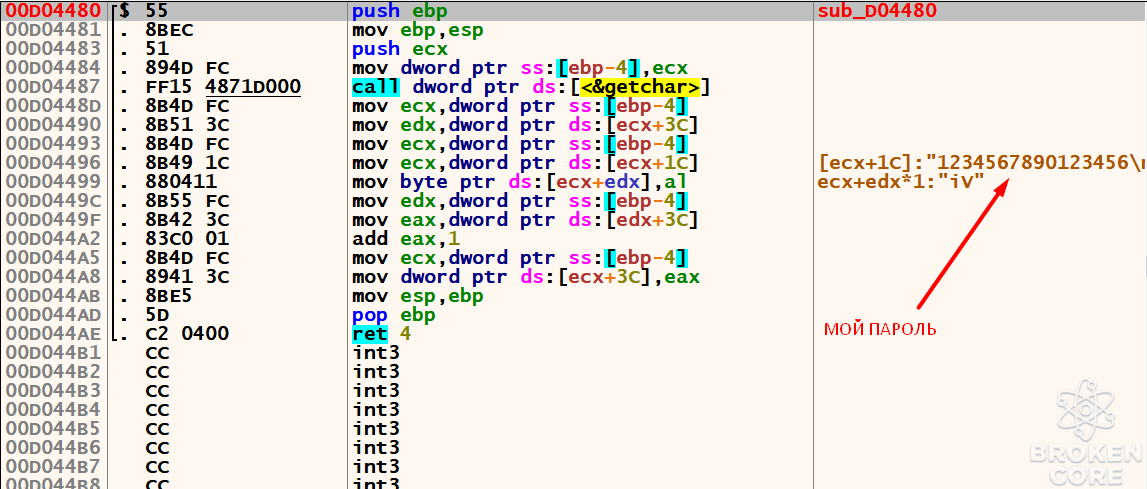The width and height of the screenshot is (1147, 489).
Task: Click address 00D044AB
Action: 53,297
